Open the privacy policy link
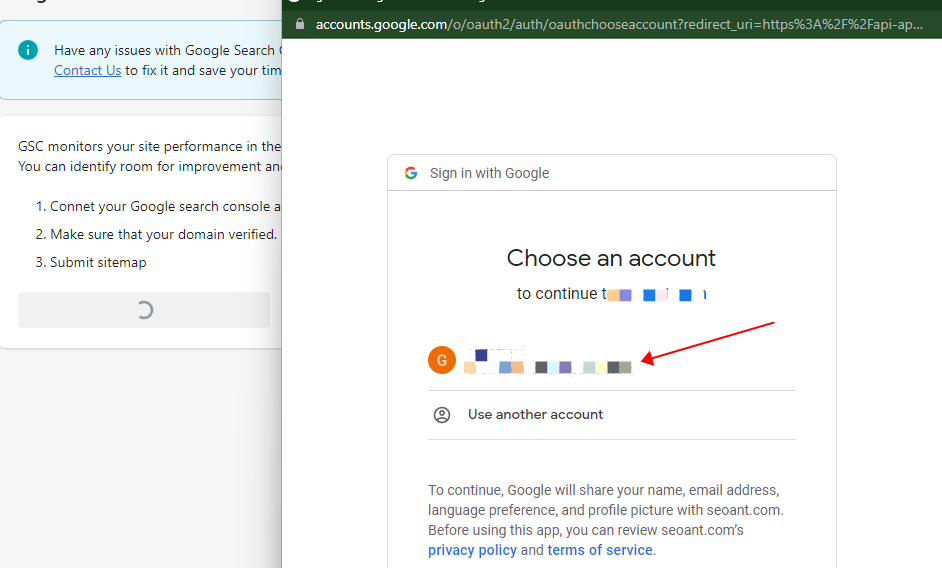Viewport: 942px width, 568px height. [x=472, y=550]
